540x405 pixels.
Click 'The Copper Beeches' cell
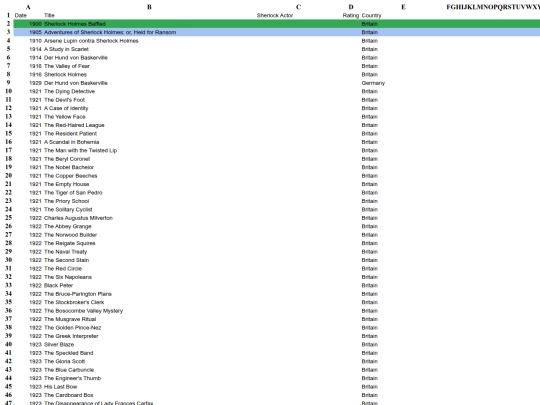coord(71,176)
